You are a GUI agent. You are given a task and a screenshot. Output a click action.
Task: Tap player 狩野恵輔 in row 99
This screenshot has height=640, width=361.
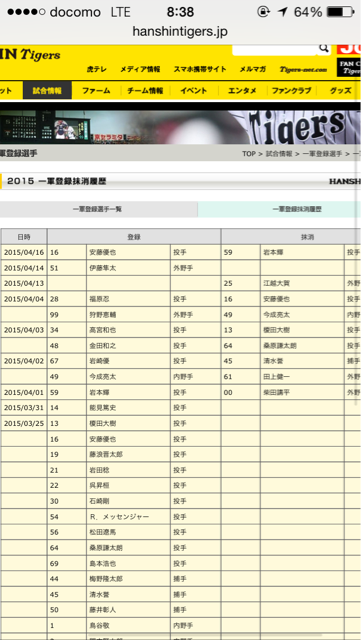(103, 315)
